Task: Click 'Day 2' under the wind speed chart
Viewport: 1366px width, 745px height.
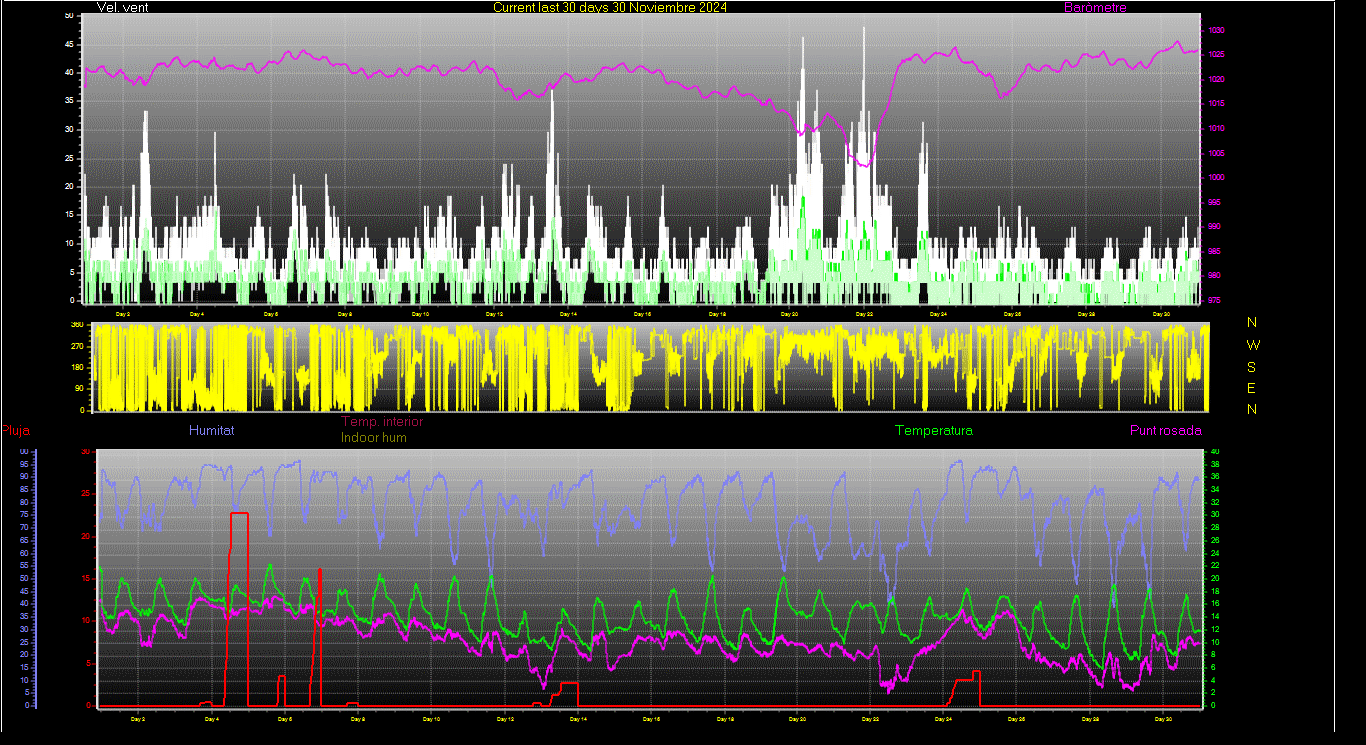Action: tap(123, 314)
